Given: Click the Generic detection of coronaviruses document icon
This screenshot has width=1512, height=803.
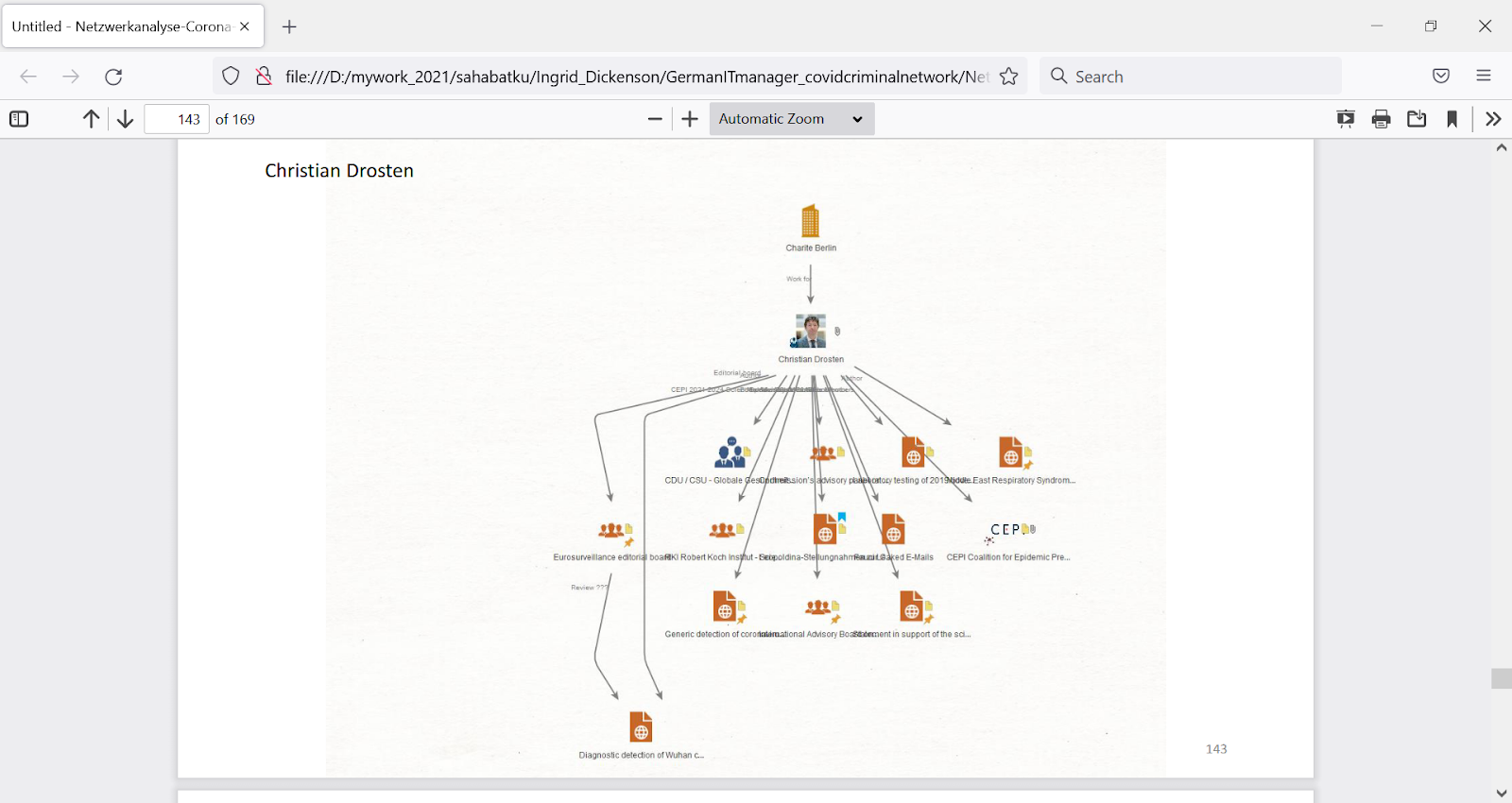Looking at the screenshot, I should 725,607.
